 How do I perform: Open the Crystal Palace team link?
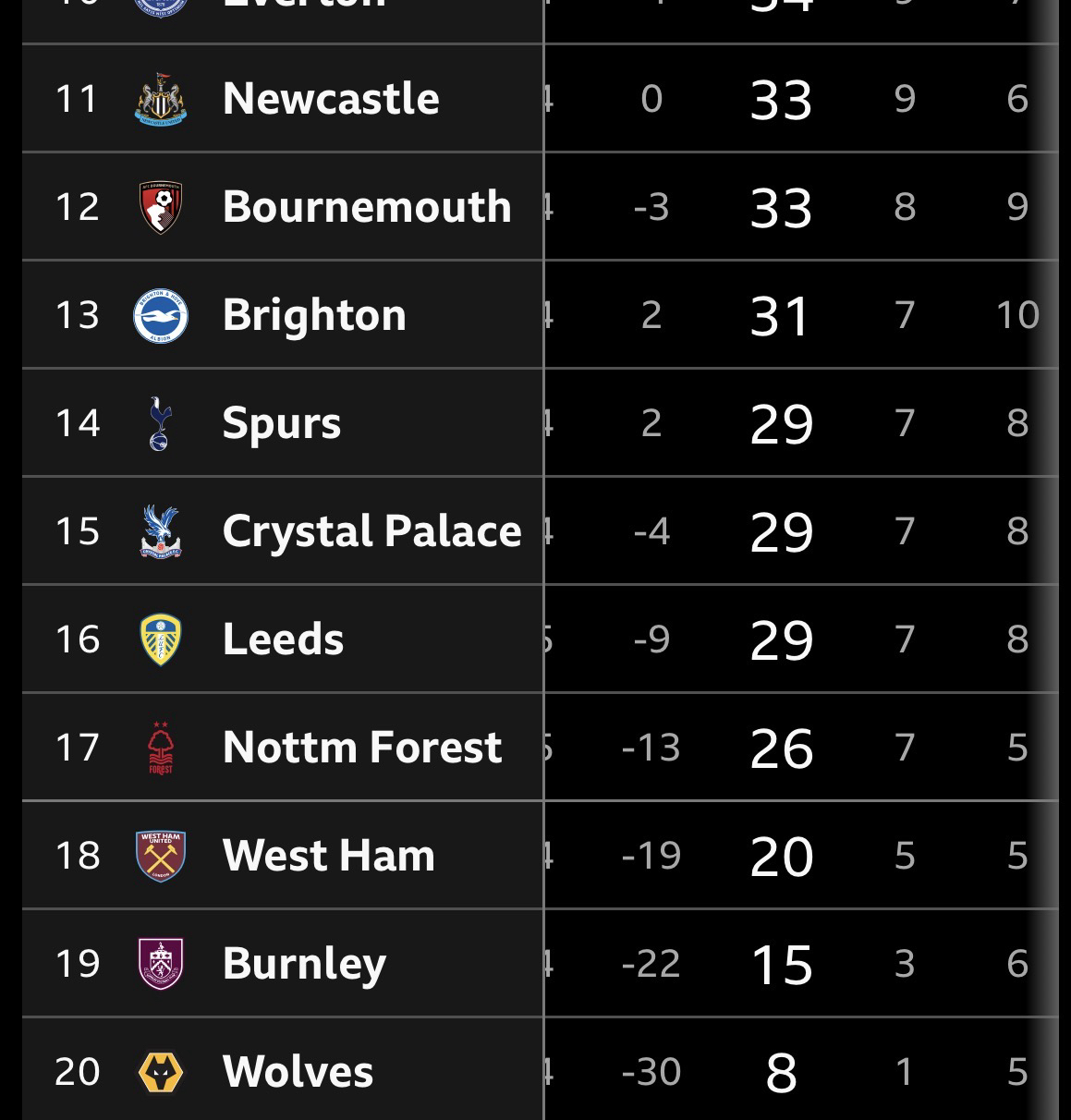tap(371, 531)
